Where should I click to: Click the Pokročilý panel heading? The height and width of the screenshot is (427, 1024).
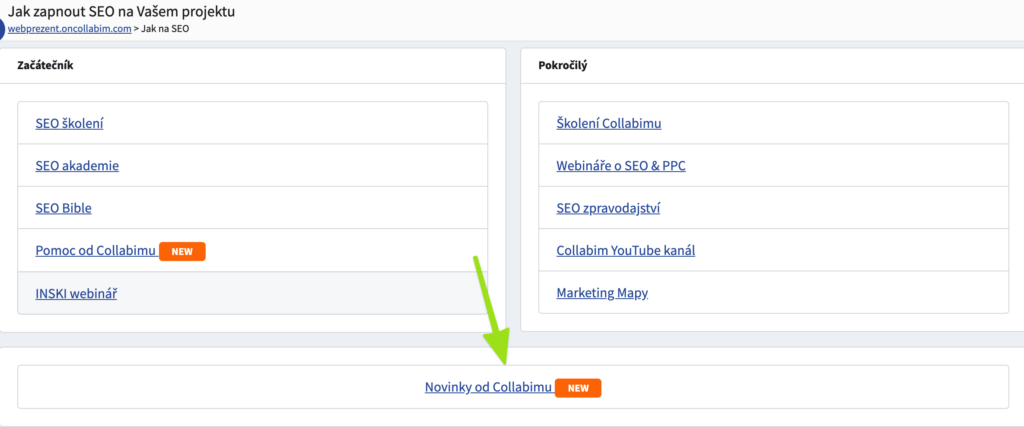[x=562, y=65]
